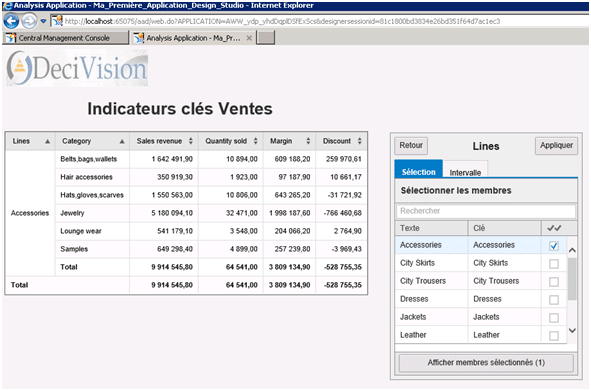Select the Jackets text entry
591x390 pixels.
(413, 317)
